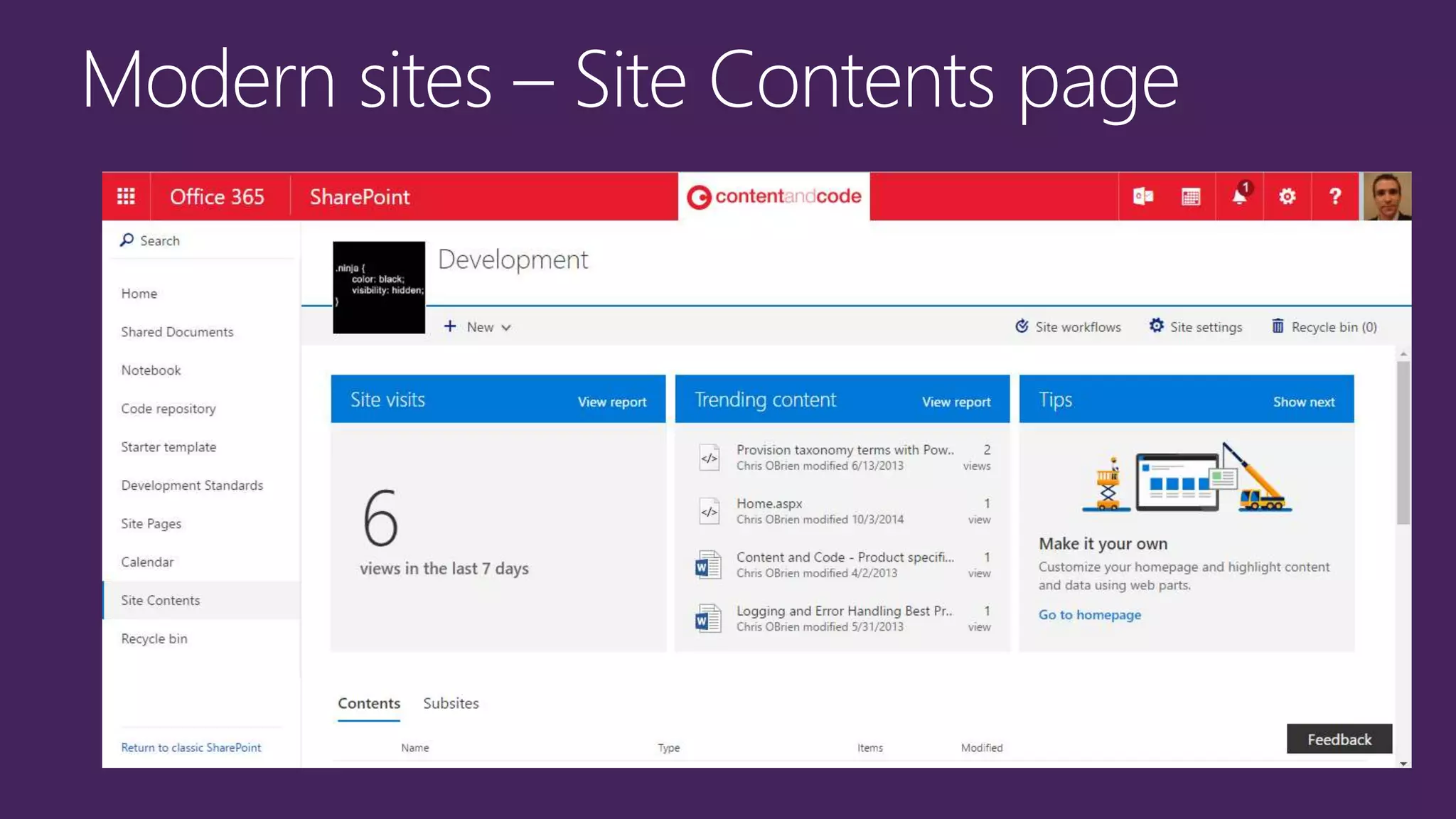Click View report on Site visits
The image size is (1456, 819).
click(x=611, y=402)
